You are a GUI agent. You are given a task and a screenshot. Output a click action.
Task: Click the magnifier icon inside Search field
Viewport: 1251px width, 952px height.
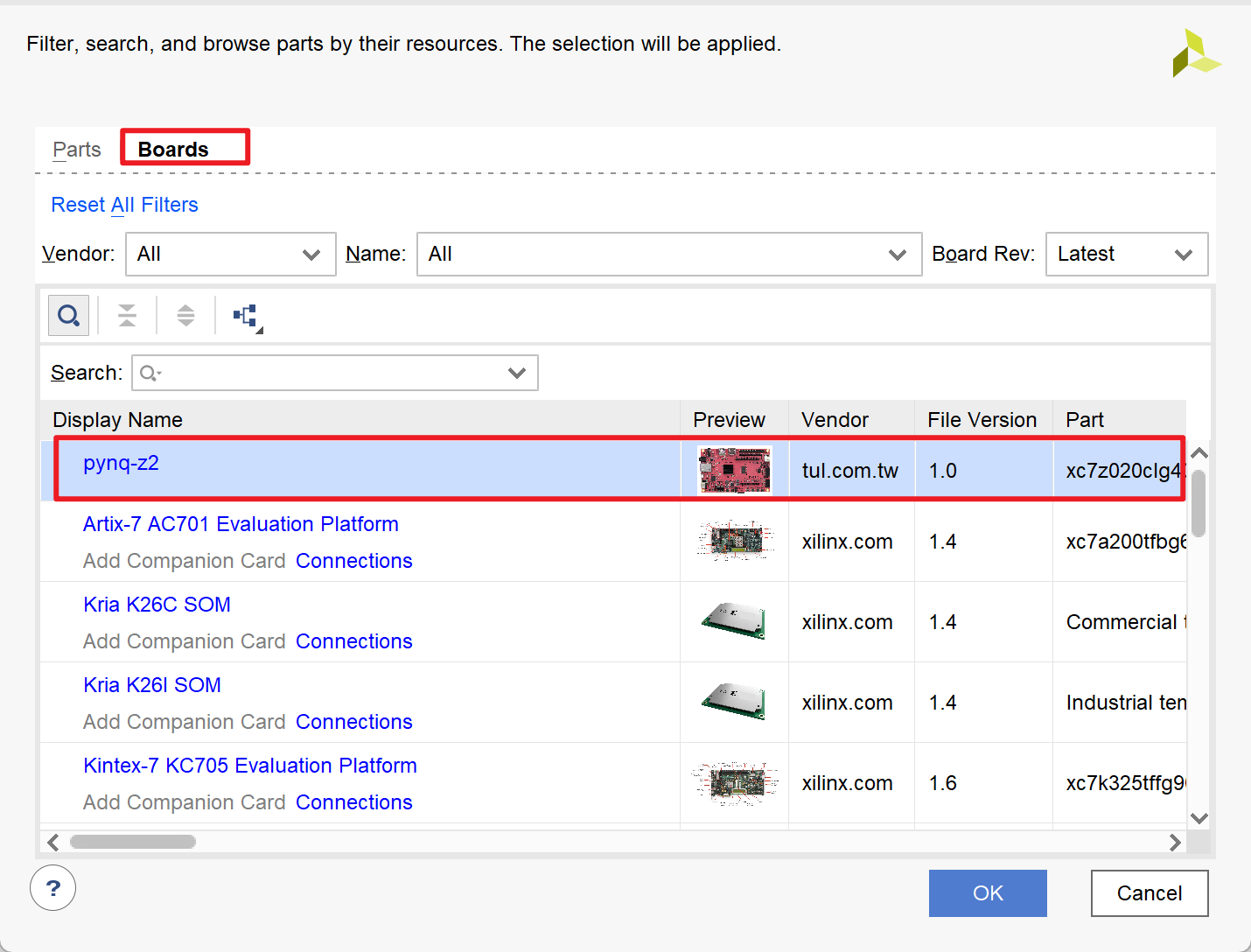click(150, 374)
